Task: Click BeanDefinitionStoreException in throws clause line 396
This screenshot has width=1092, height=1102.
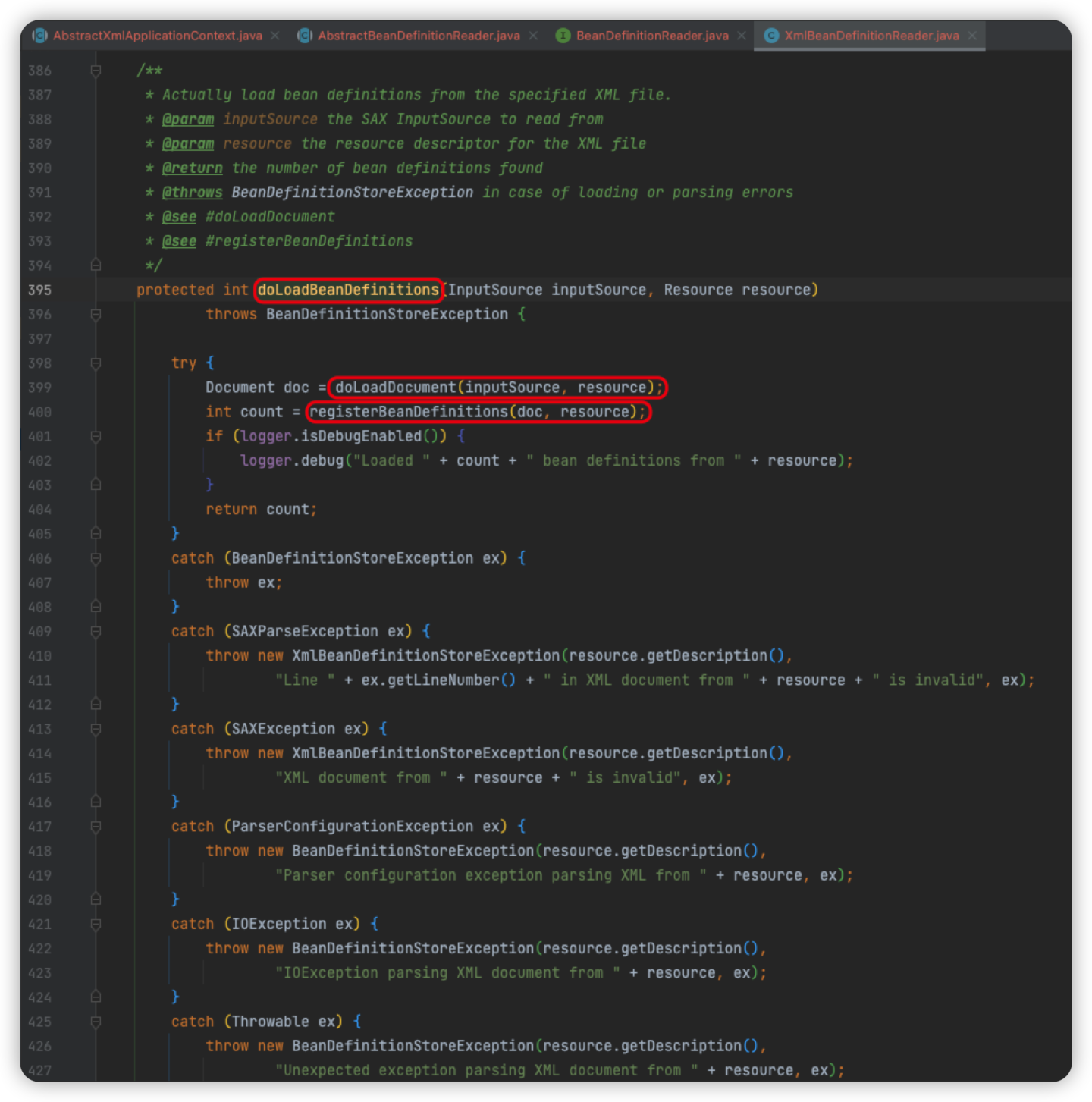Action: 387,314
